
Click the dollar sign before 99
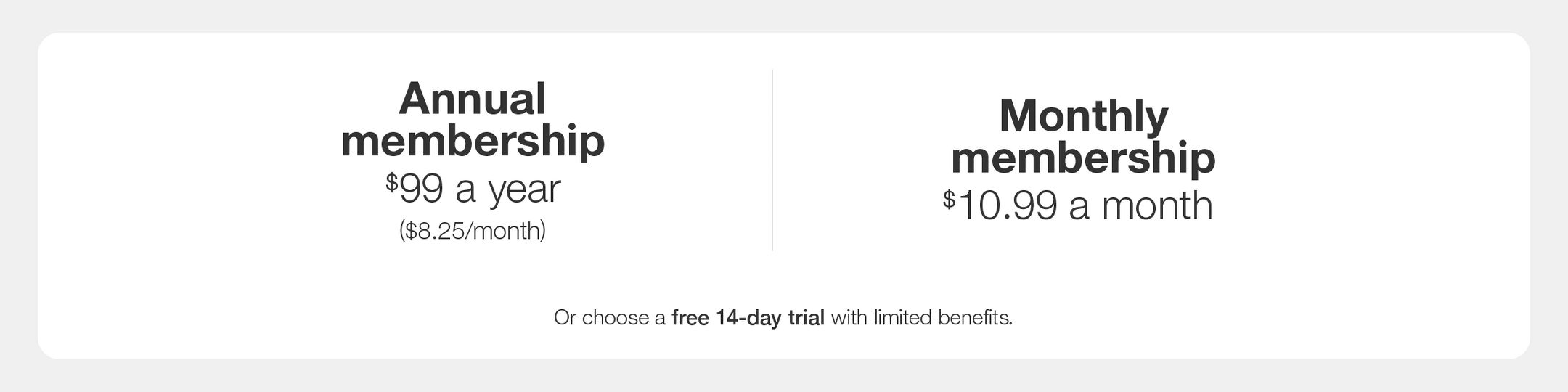(x=392, y=181)
